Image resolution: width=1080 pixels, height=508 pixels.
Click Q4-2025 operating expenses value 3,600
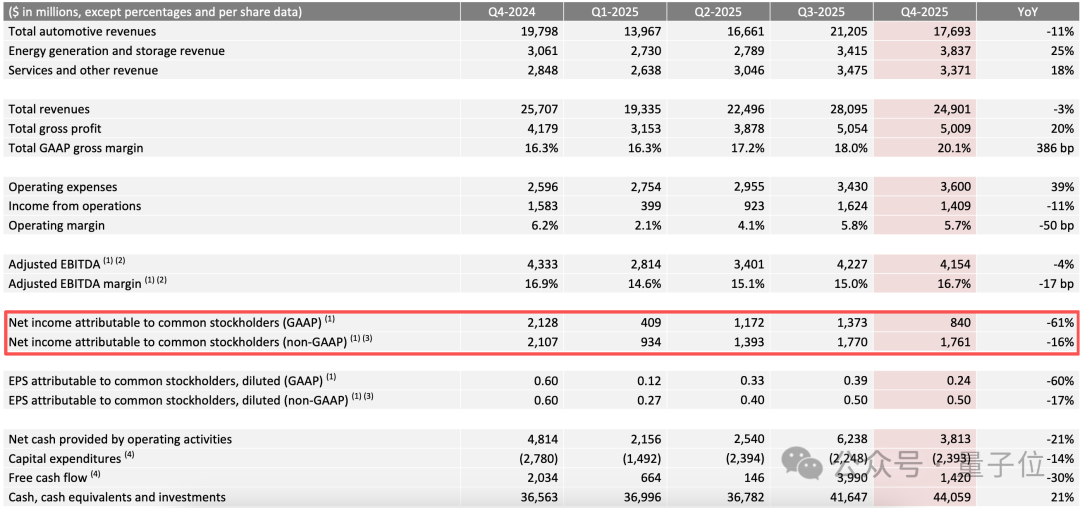(x=956, y=187)
